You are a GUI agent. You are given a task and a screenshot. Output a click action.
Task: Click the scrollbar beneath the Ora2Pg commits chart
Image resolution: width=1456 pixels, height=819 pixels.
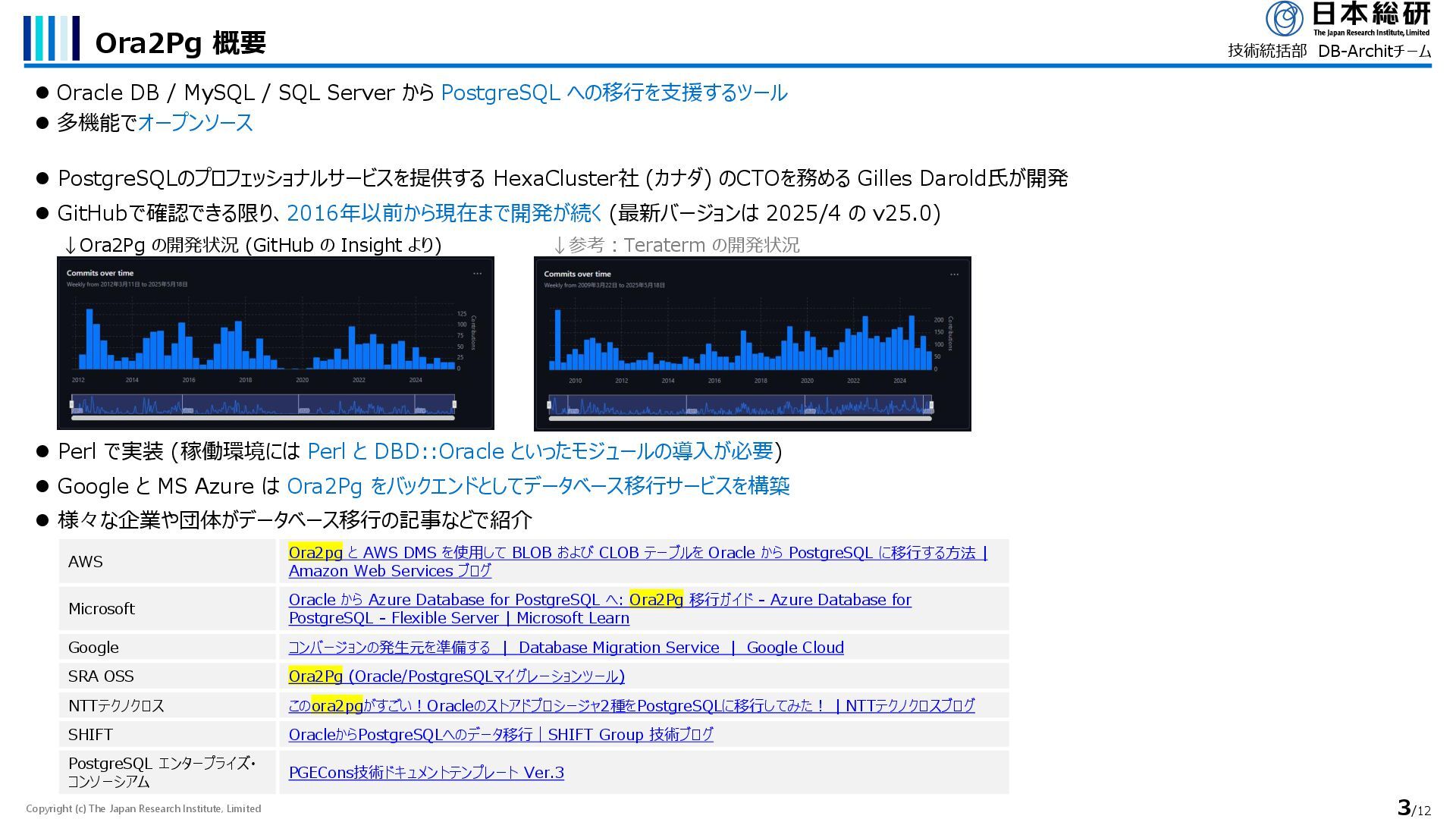[262, 418]
